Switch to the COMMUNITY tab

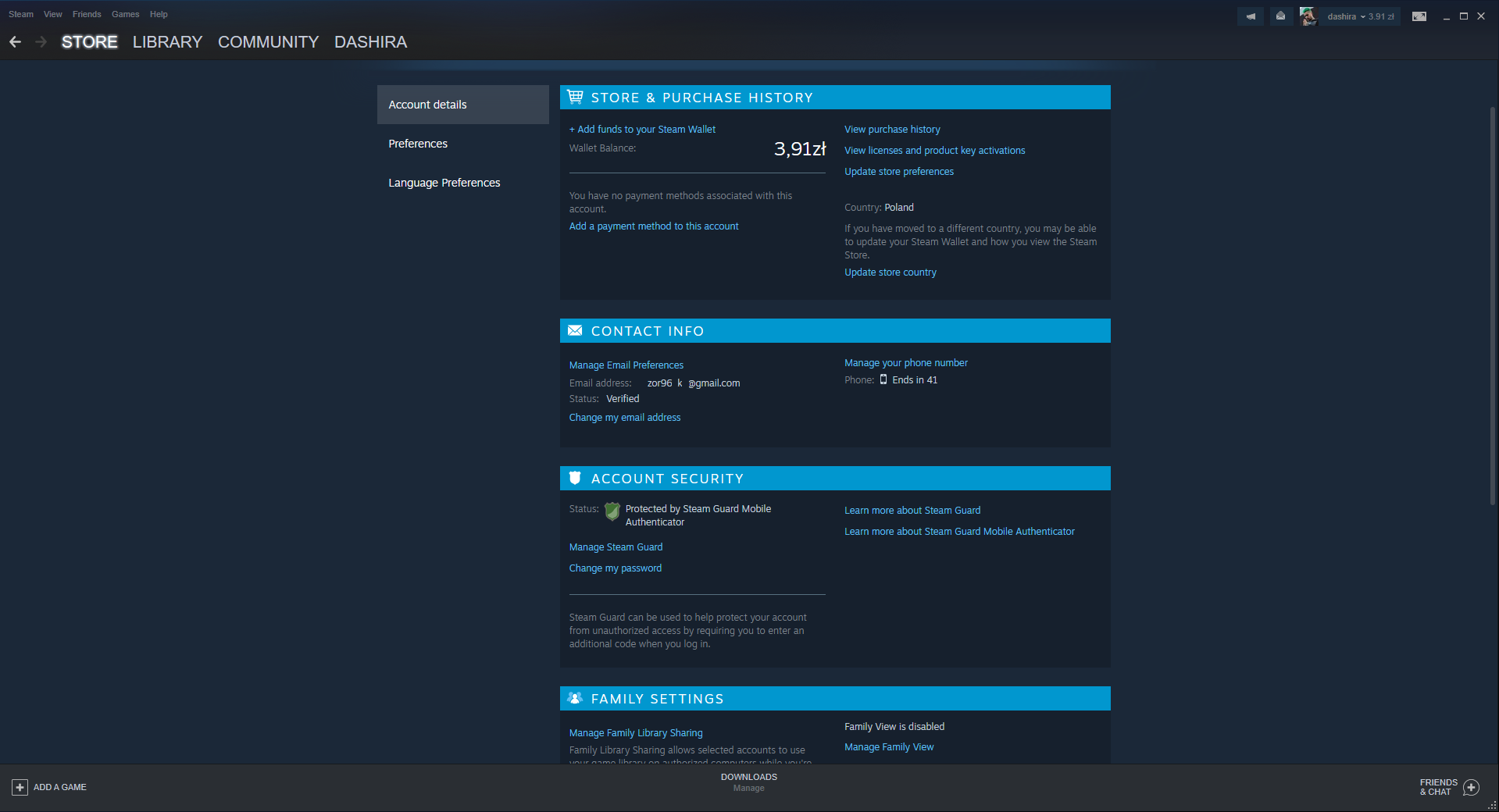click(x=269, y=42)
